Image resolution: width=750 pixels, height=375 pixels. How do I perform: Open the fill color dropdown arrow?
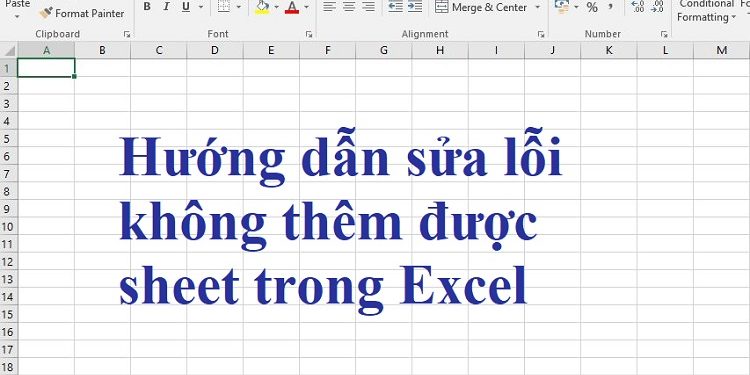pos(276,7)
